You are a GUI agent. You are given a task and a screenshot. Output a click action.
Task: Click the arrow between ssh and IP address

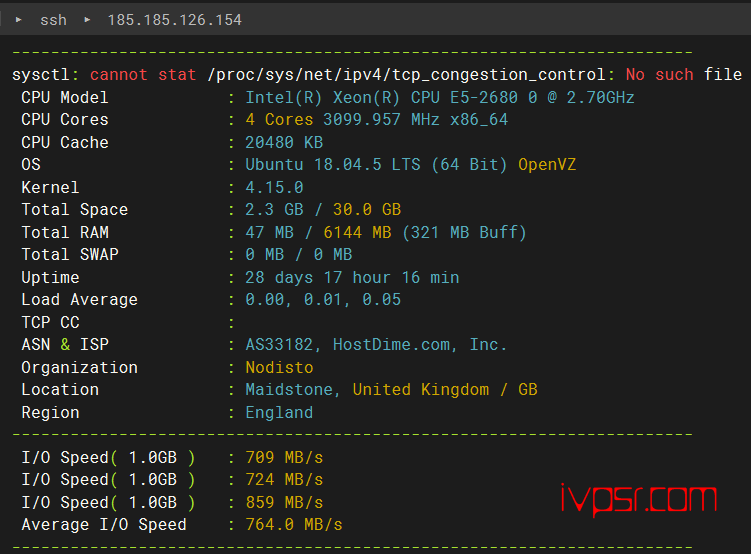(x=87, y=20)
